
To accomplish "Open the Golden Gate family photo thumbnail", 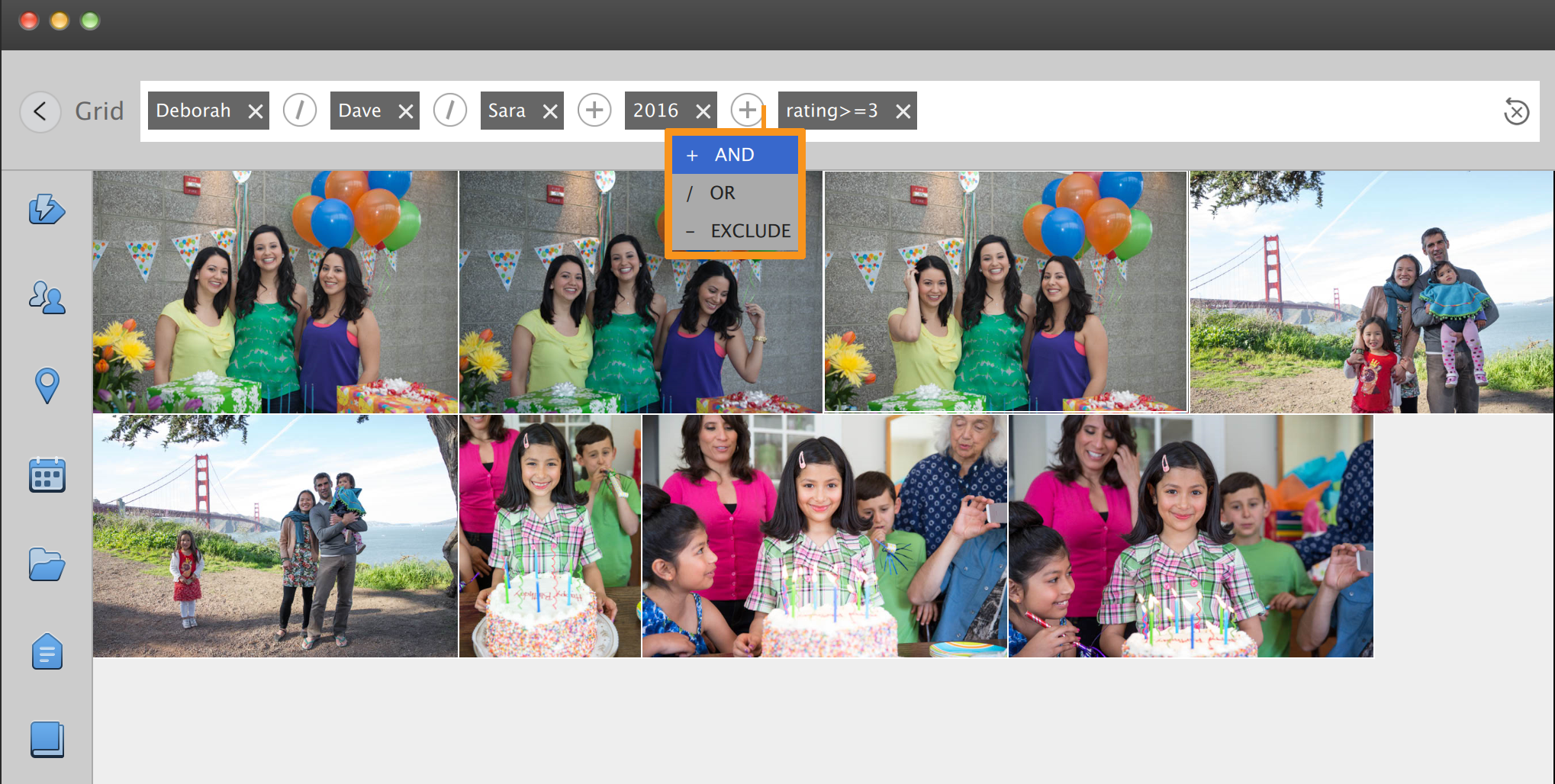I will 1371,292.
